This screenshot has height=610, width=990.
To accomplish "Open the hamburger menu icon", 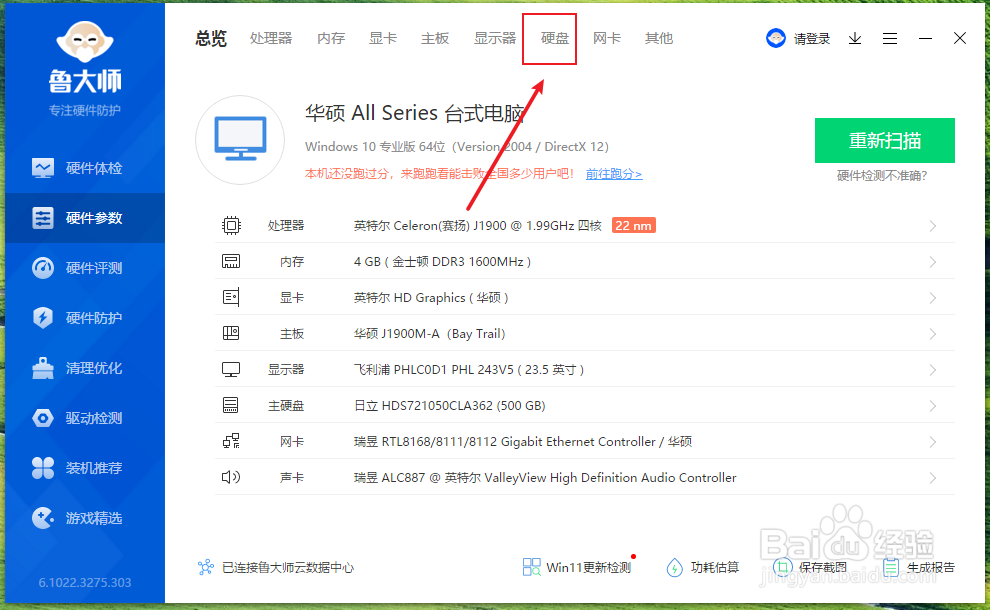I will (890, 39).
